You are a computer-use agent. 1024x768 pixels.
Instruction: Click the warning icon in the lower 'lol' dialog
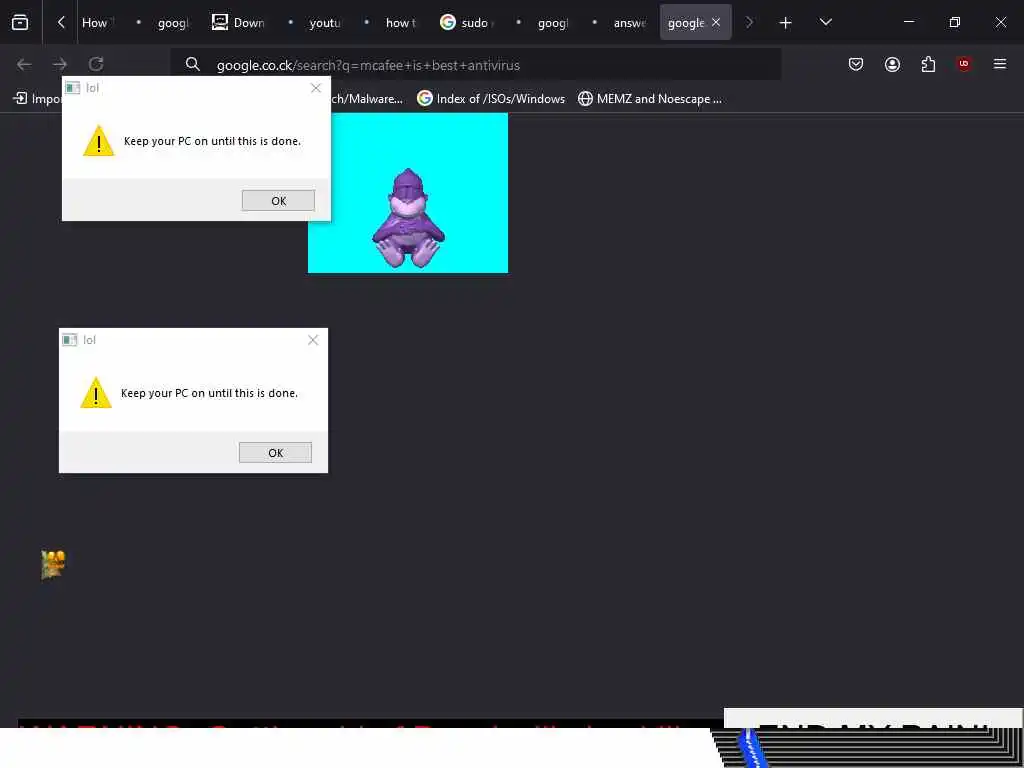pos(96,393)
